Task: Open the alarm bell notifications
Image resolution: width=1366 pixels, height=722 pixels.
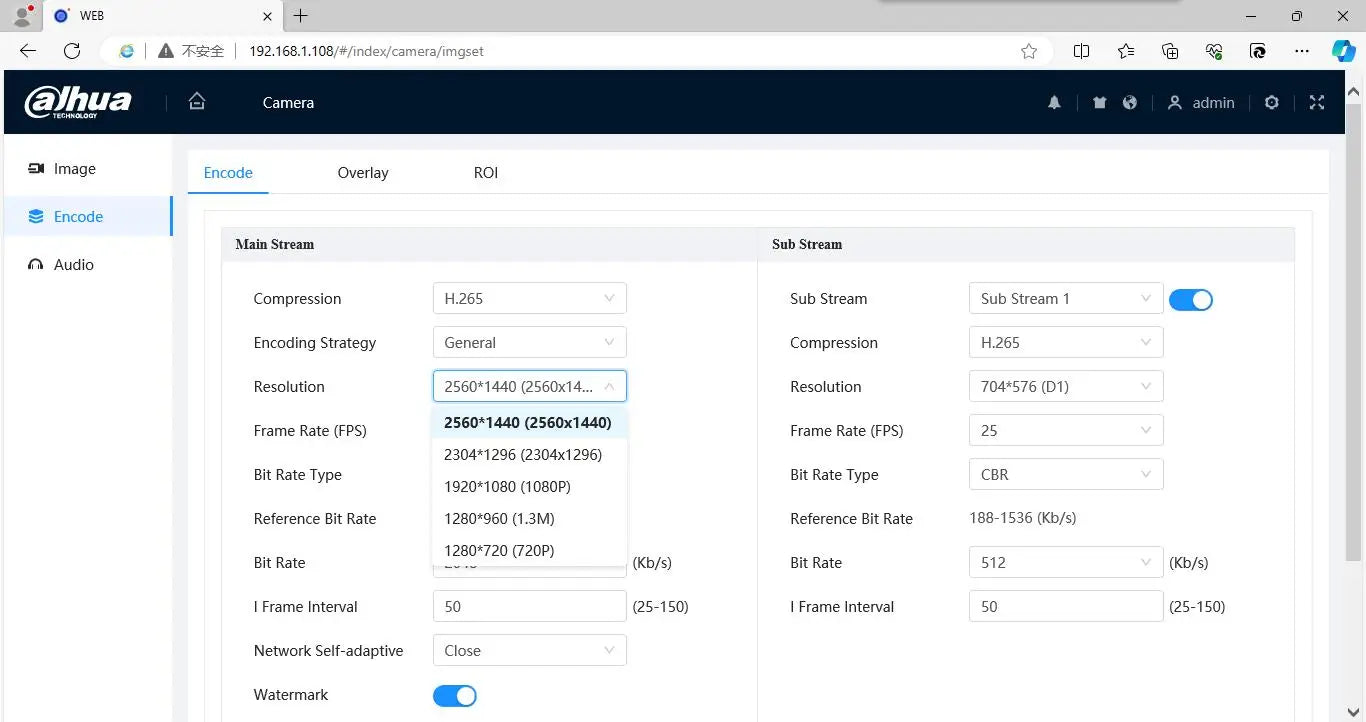Action: 1054,102
